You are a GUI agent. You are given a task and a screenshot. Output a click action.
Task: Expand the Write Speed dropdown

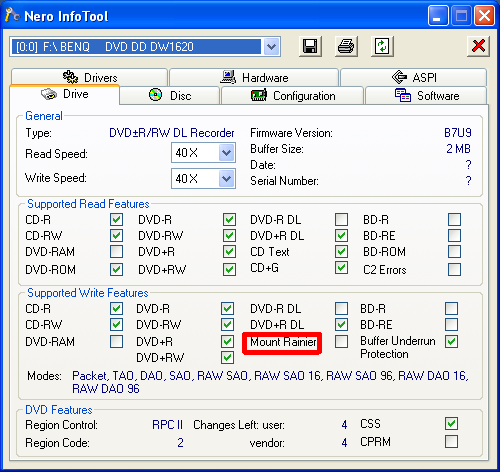click(x=226, y=179)
